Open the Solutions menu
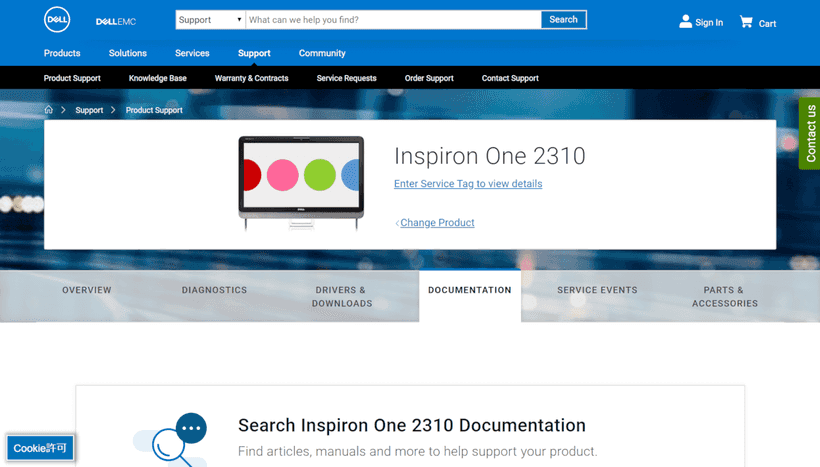 pyautogui.click(x=128, y=53)
